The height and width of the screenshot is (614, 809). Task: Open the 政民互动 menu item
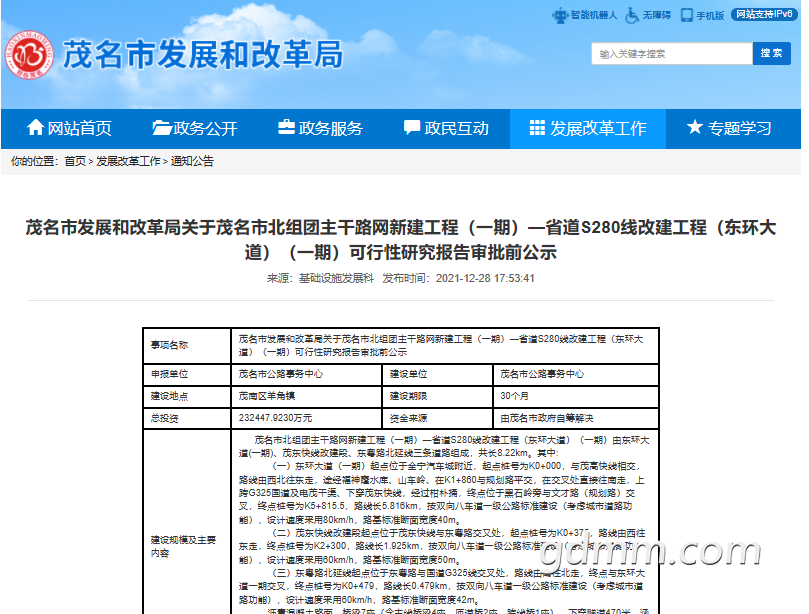tap(446, 128)
